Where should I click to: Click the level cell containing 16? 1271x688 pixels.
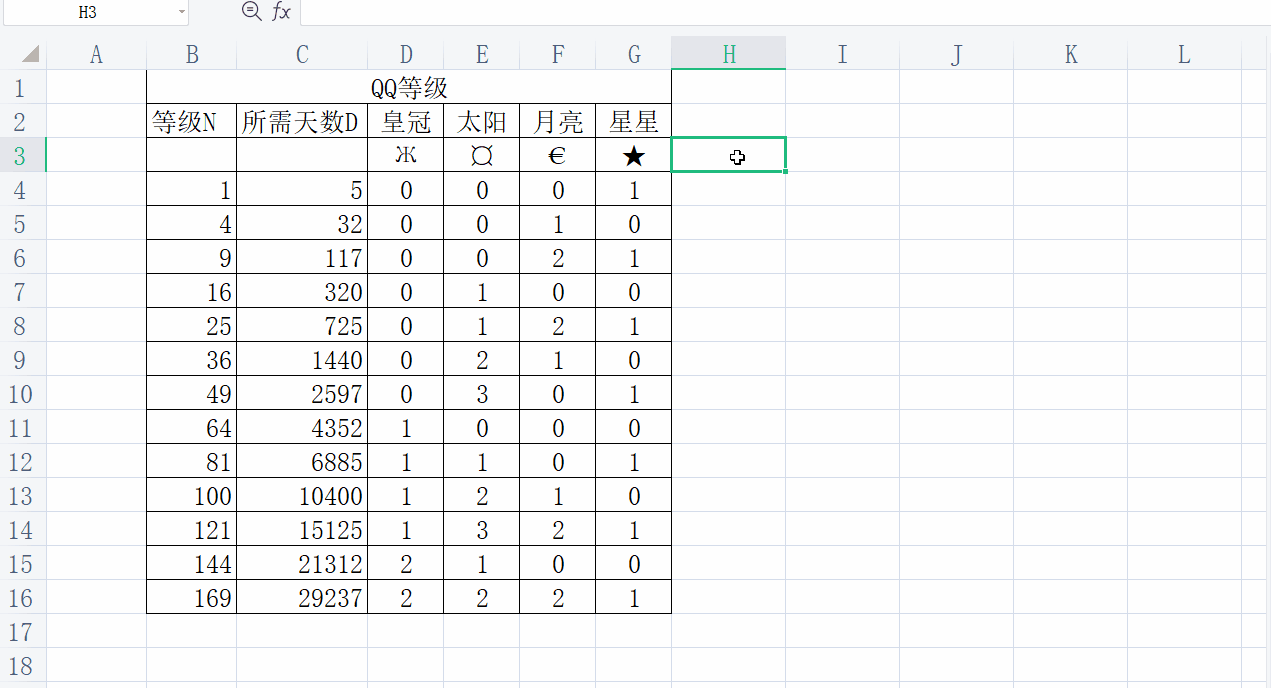point(191,292)
